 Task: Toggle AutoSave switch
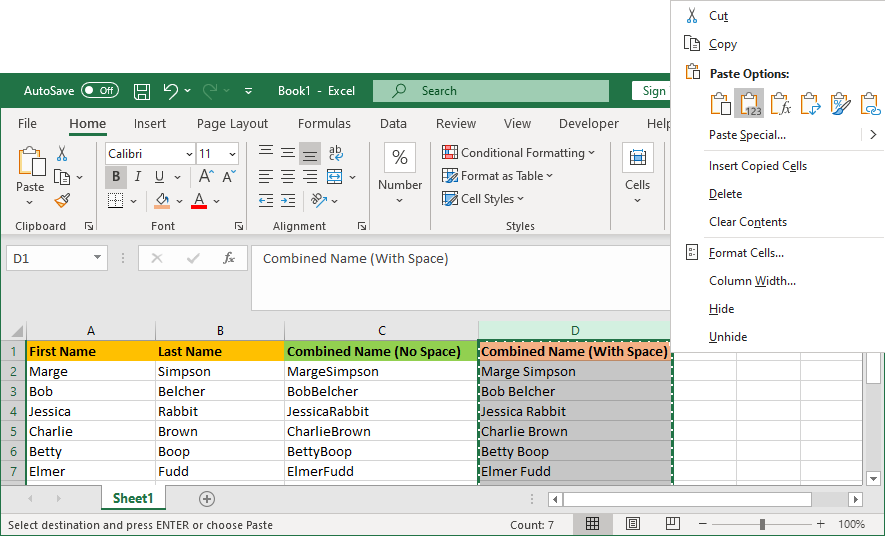(100, 91)
